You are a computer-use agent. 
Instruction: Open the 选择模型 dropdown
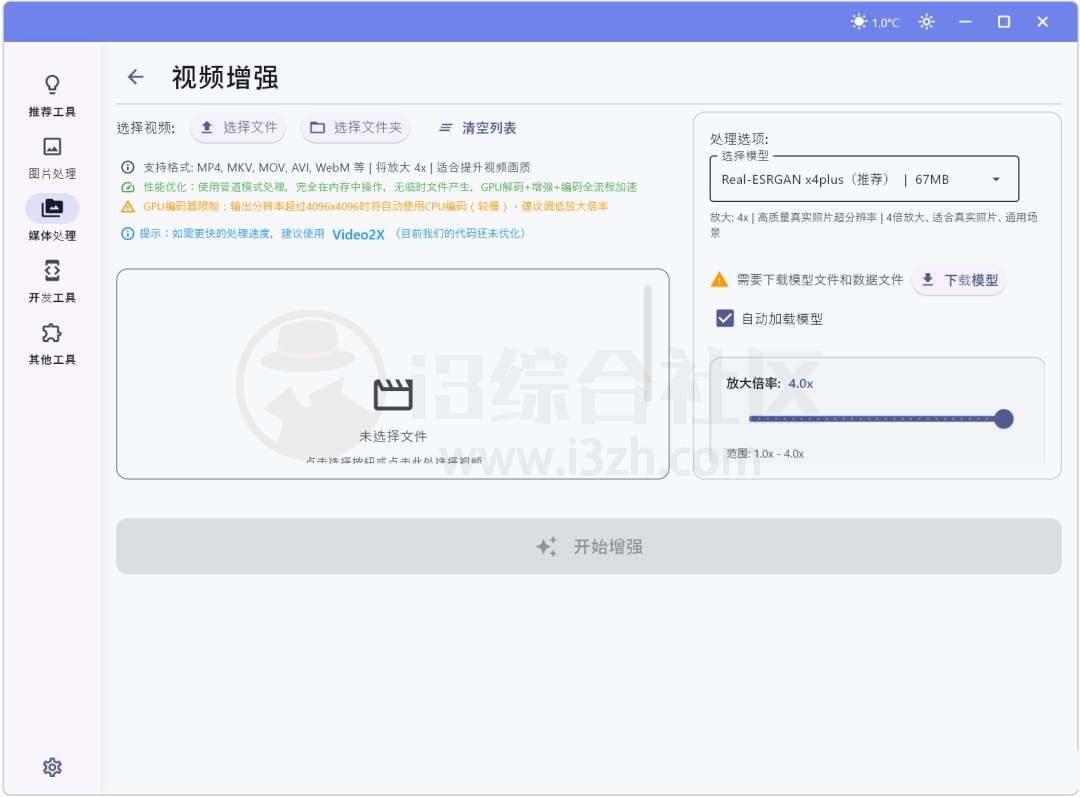pyautogui.click(x=864, y=179)
